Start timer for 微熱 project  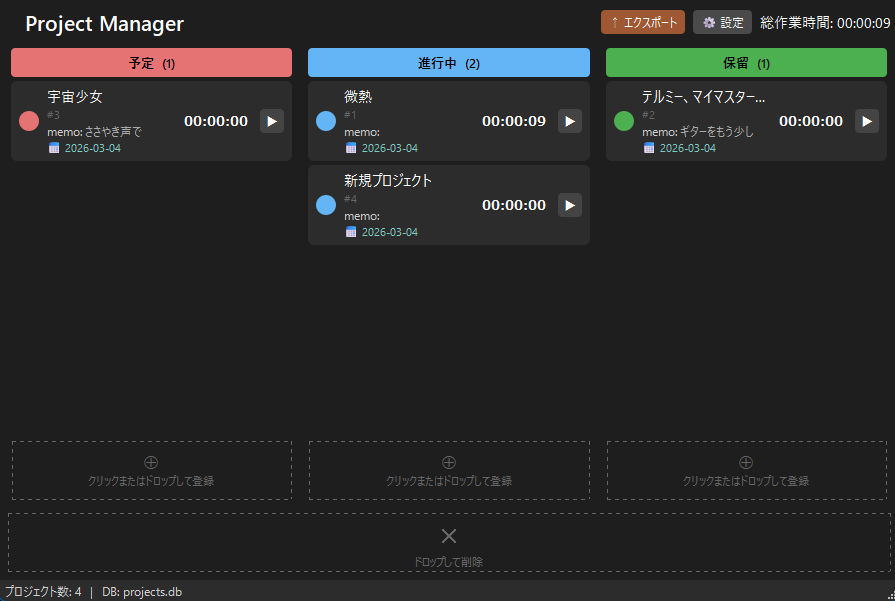[x=570, y=121]
